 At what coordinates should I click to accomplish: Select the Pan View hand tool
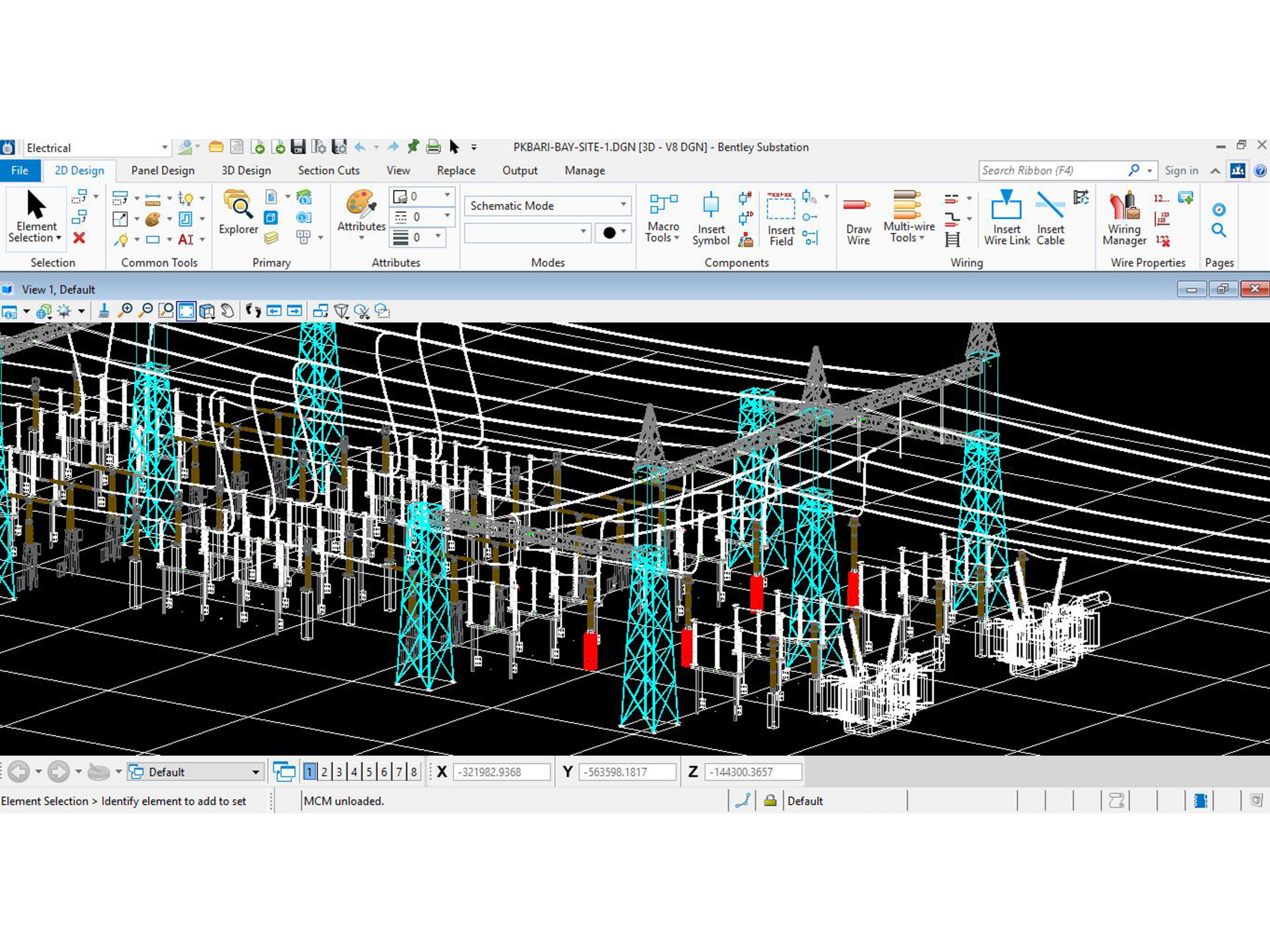point(227,310)
